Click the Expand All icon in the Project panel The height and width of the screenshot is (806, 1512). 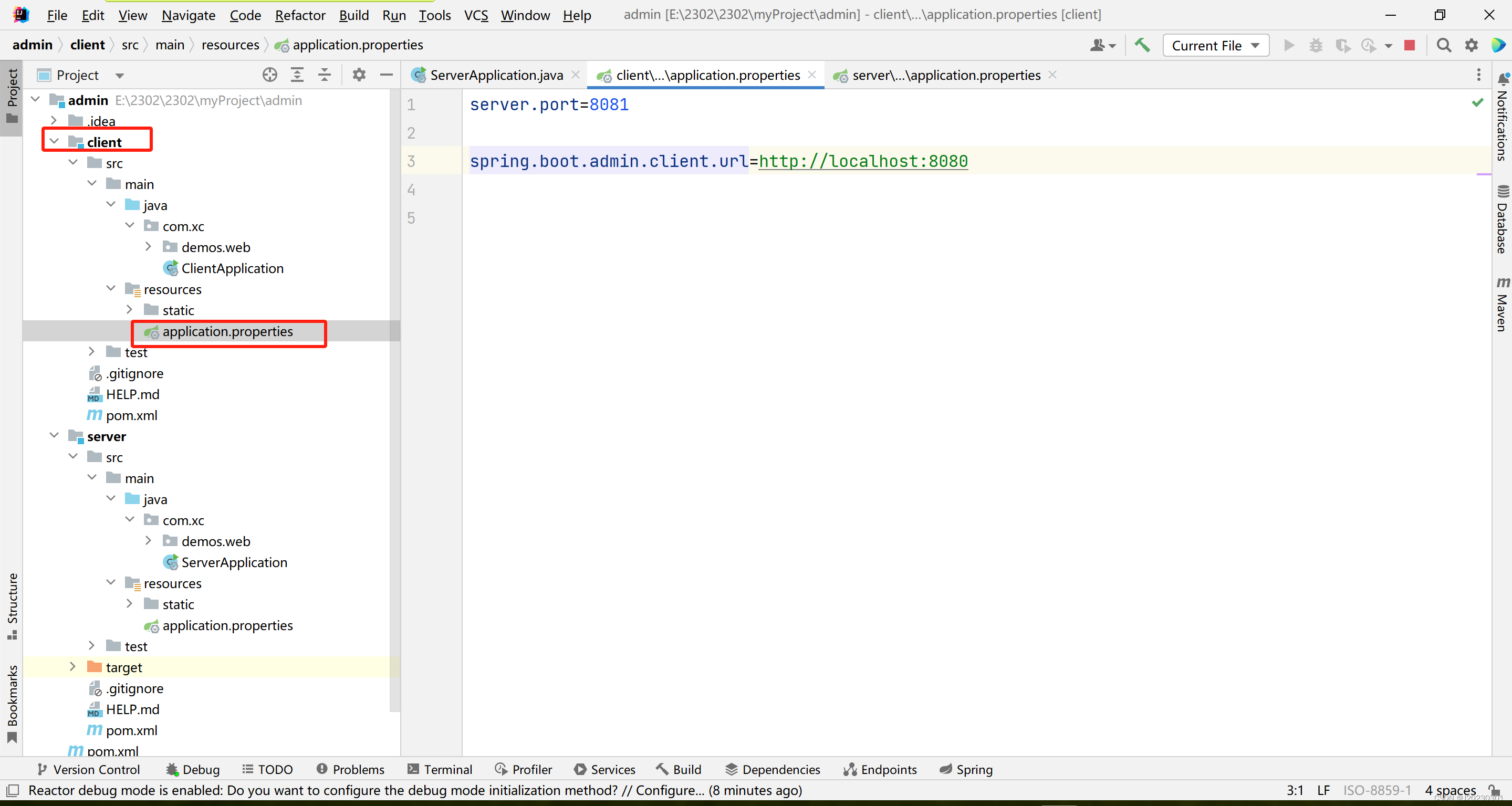coord(297,75)
